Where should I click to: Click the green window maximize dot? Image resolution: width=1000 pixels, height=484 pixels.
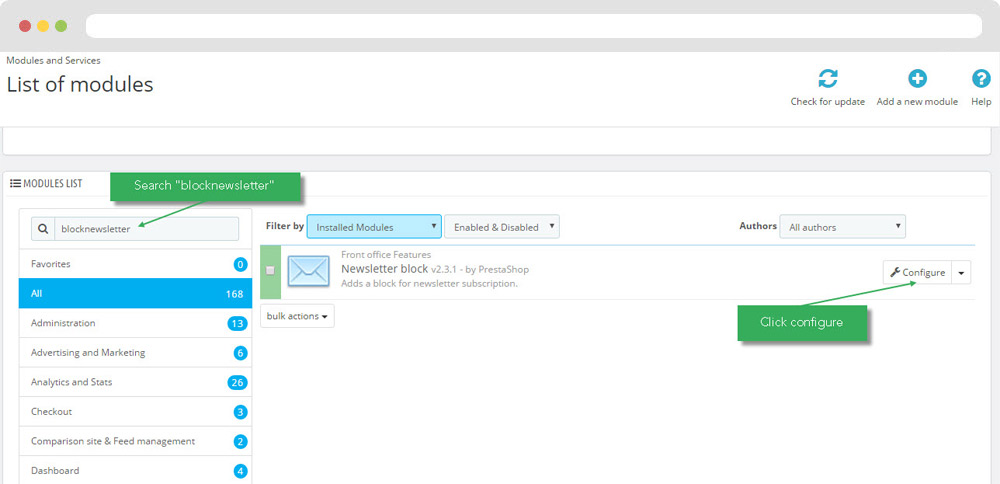61,26
